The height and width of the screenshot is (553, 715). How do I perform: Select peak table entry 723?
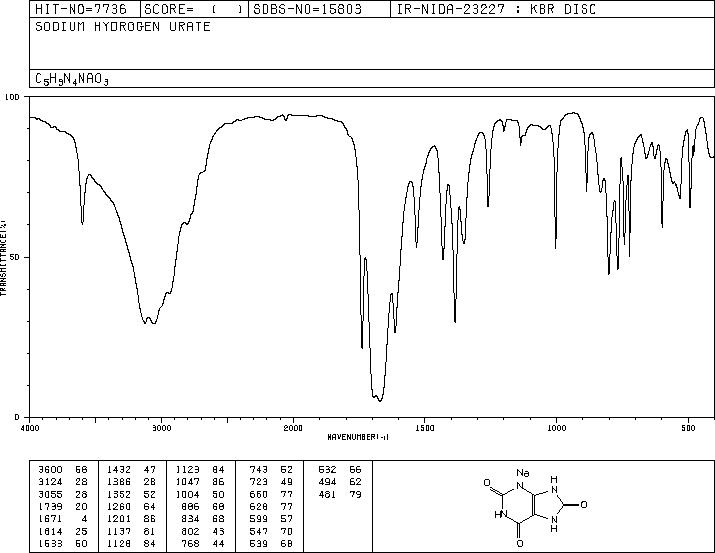point(259,482)
